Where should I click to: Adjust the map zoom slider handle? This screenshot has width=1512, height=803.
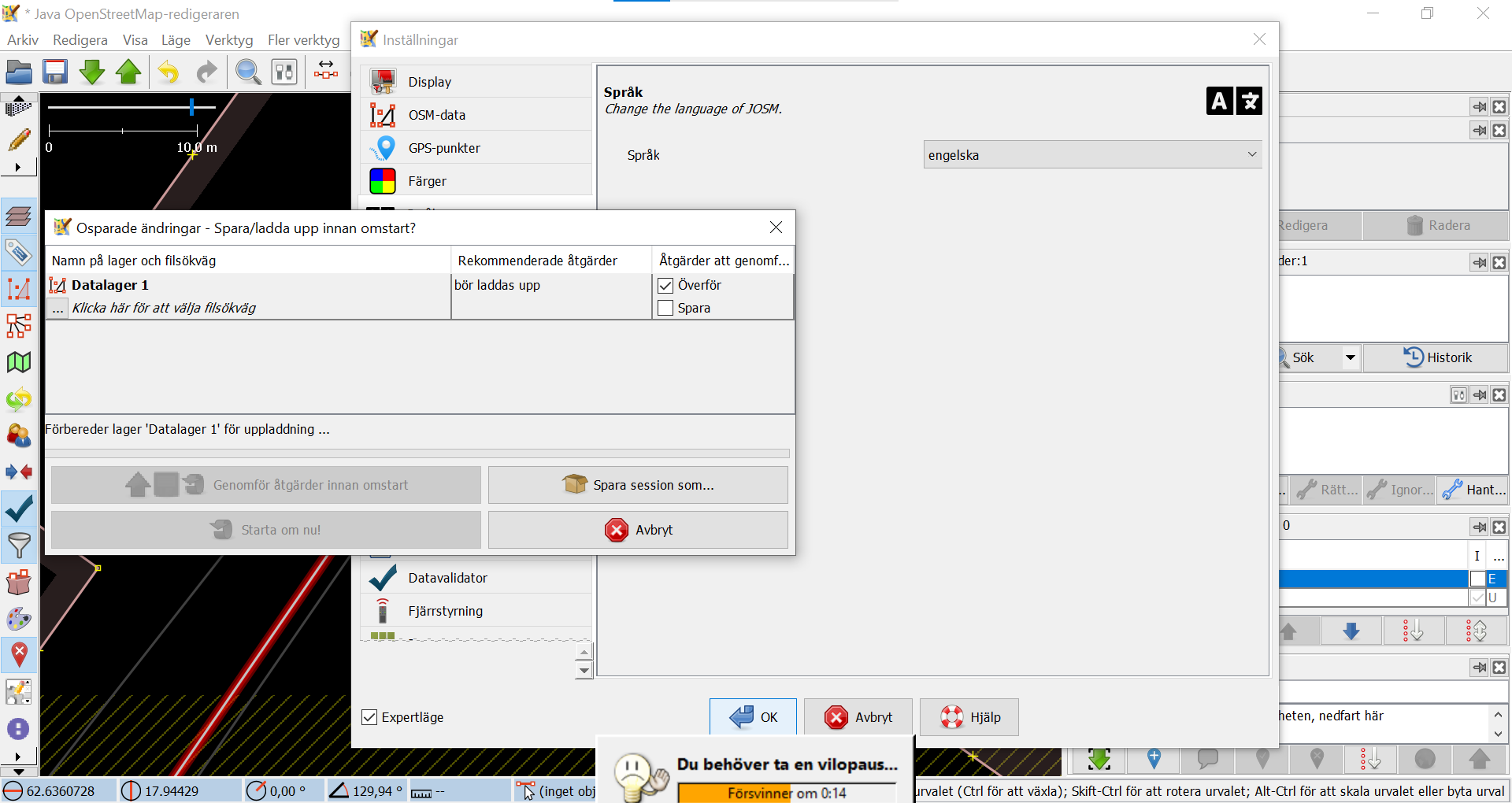click(x=191, y=107)
